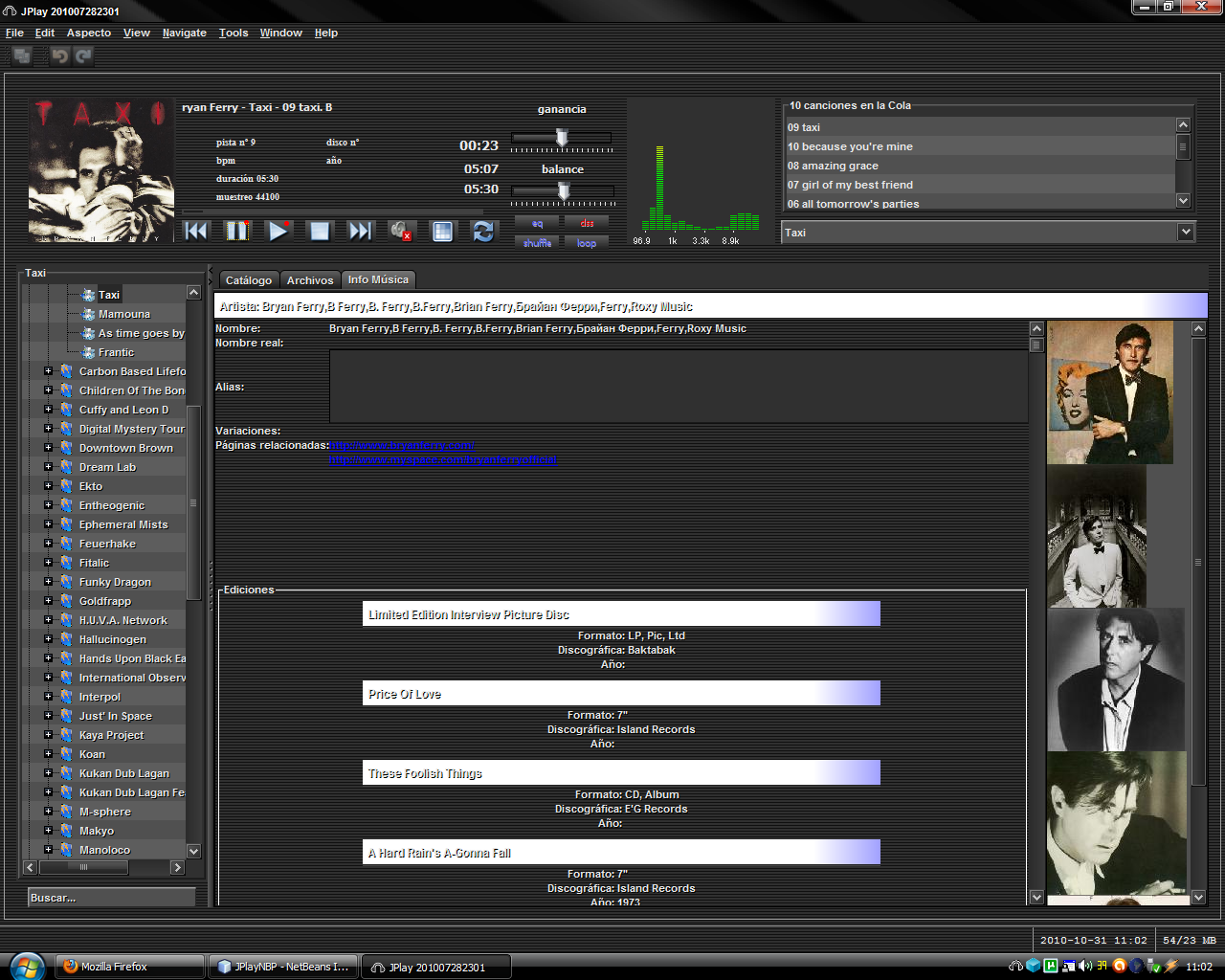This screenshot has height=980, width=1225.
Task: Select the Info Música tab
Action: click(378, 279)
